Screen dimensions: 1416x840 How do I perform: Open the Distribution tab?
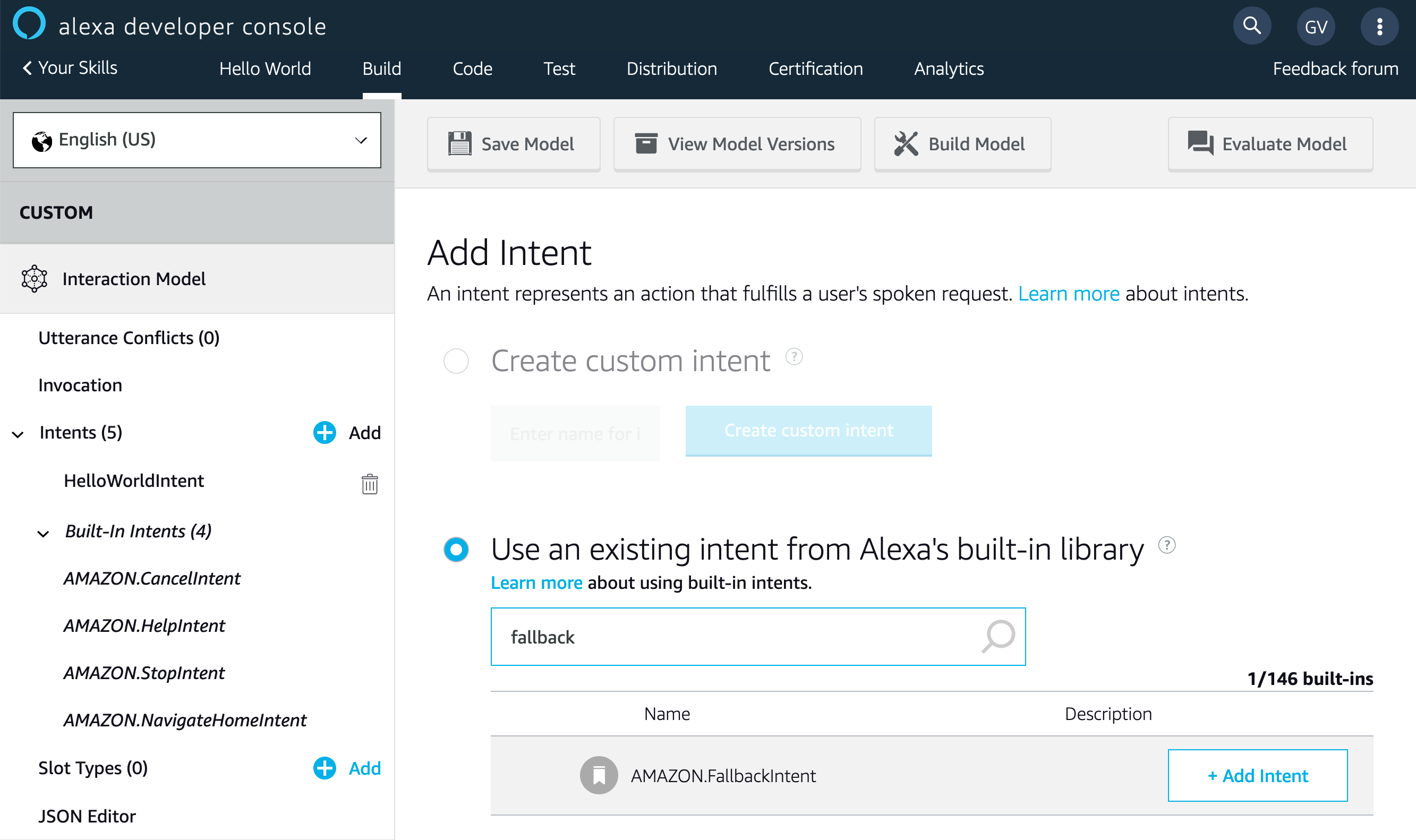point(671,68)
